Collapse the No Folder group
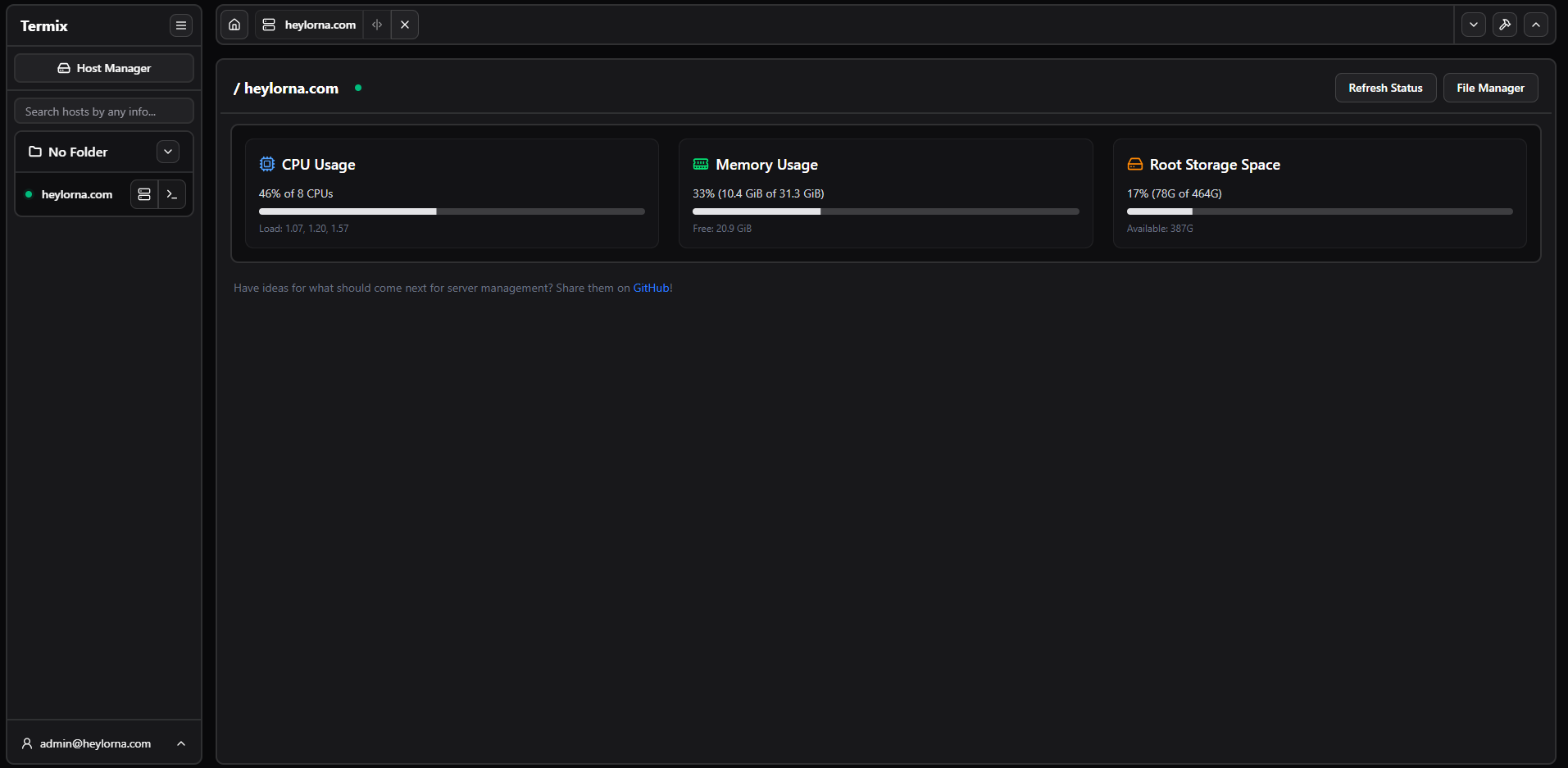Screen dimensions: 1568x768 pos(168,152)
